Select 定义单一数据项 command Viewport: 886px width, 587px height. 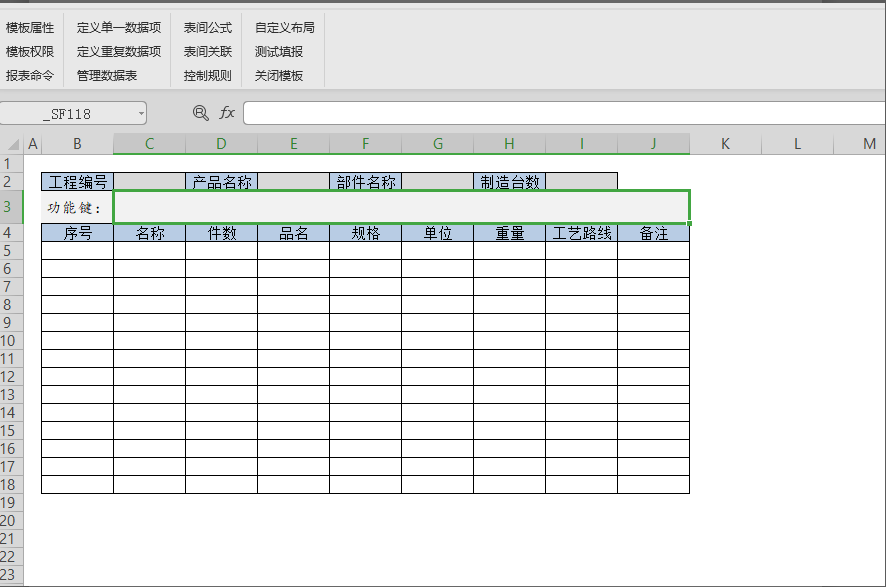(x=119, y=28)
